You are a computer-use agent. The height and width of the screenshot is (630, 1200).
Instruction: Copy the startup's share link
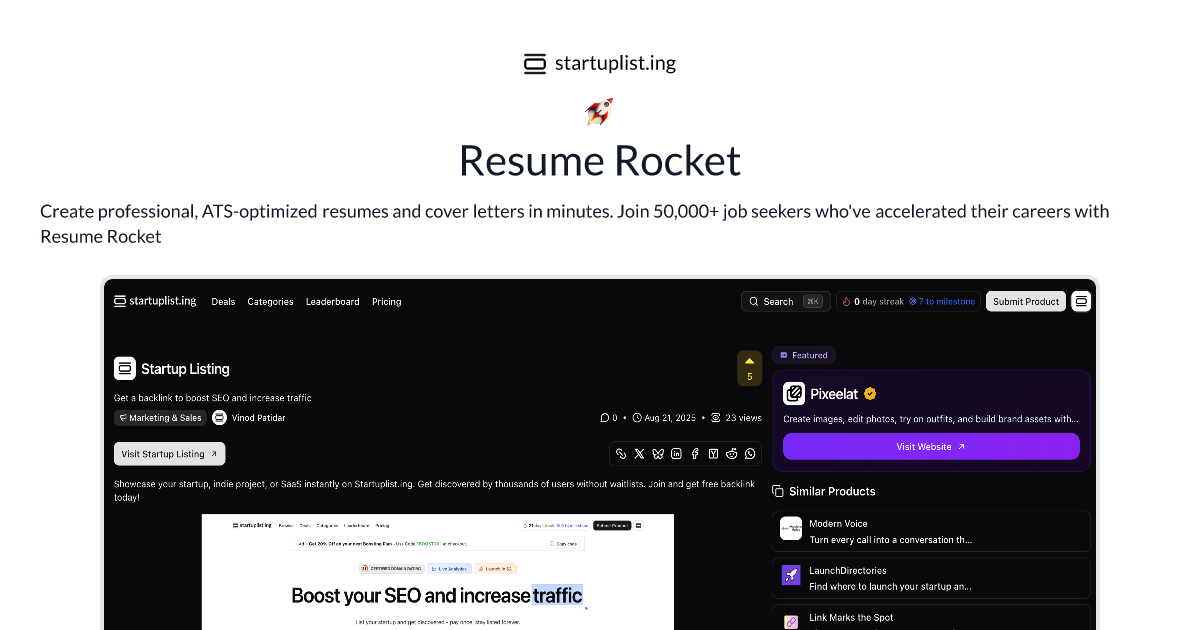(621, 453)
